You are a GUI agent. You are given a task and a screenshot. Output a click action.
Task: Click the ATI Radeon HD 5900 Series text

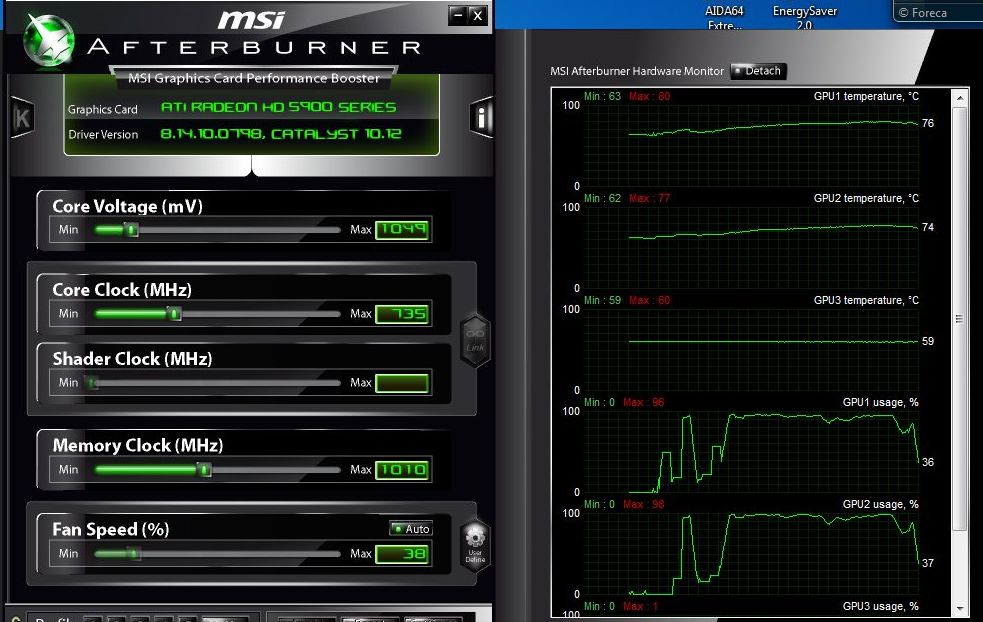(278, 107)
